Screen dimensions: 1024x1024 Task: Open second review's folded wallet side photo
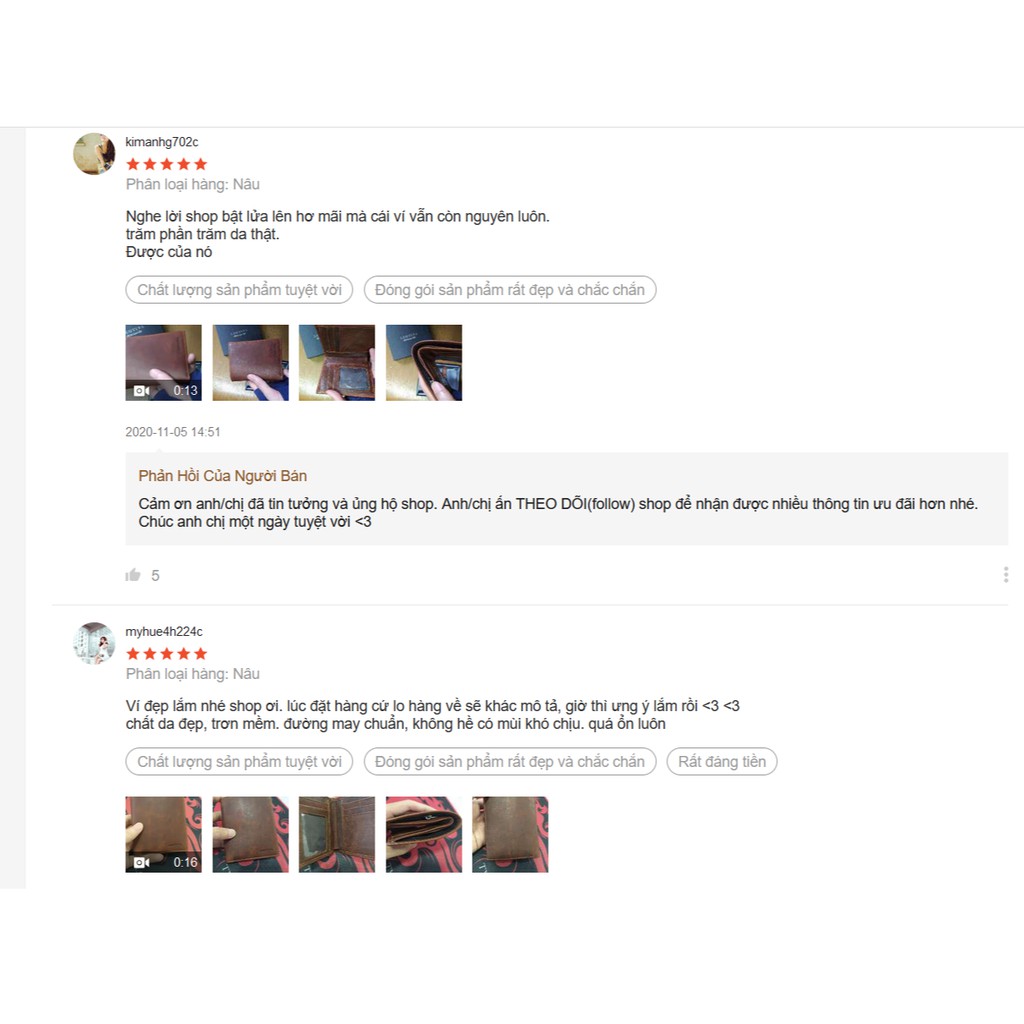[x=424, y=835]
